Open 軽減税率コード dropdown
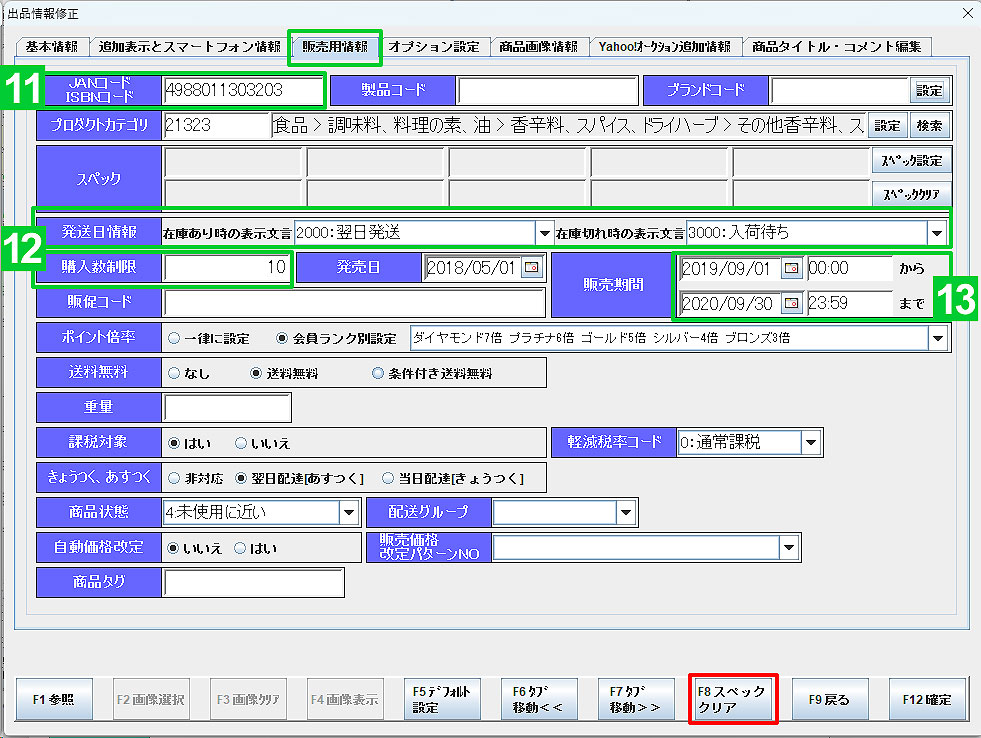The height and width of the screenshot is (738, 981). (x=810, y=442)
